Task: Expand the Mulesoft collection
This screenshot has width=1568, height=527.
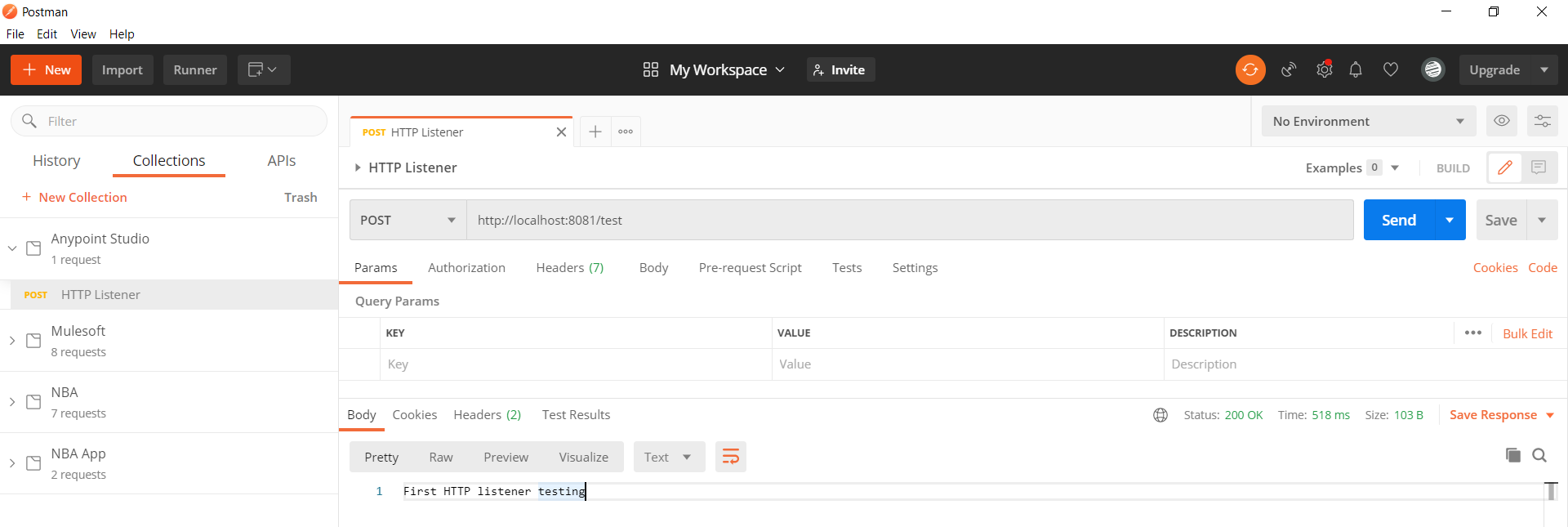Action: (12, 341)
